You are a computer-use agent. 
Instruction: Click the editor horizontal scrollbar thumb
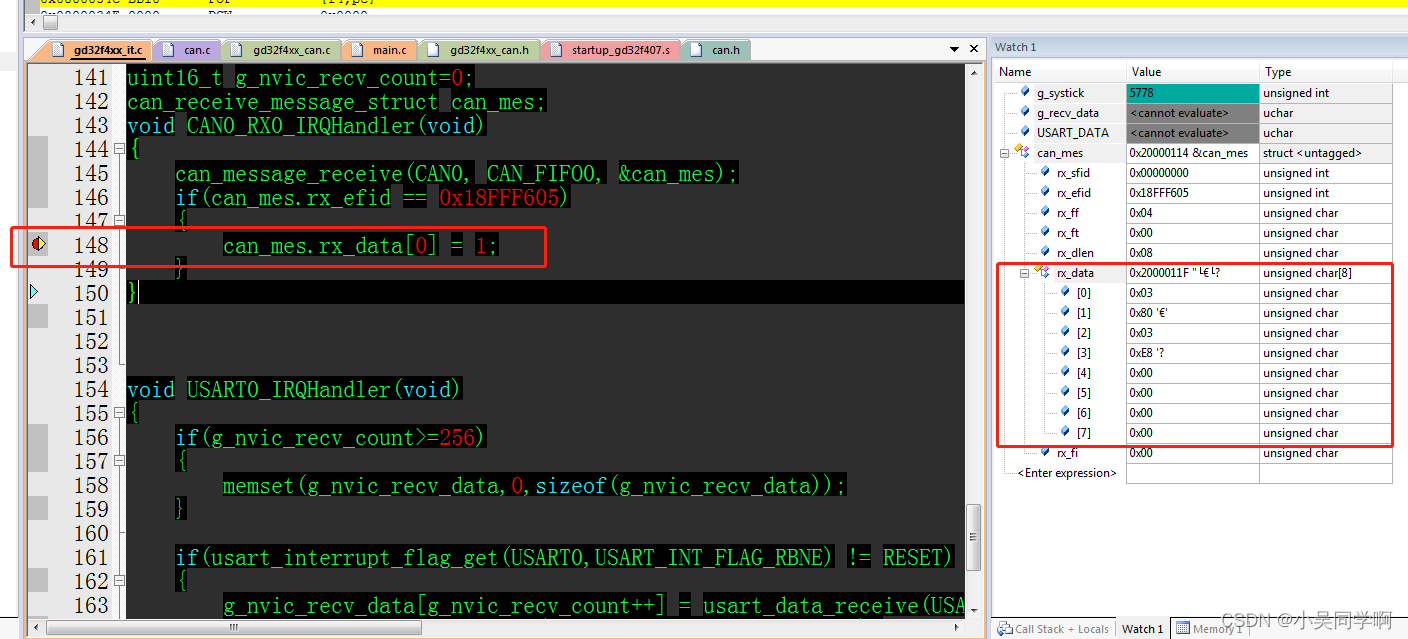(235, 628)
